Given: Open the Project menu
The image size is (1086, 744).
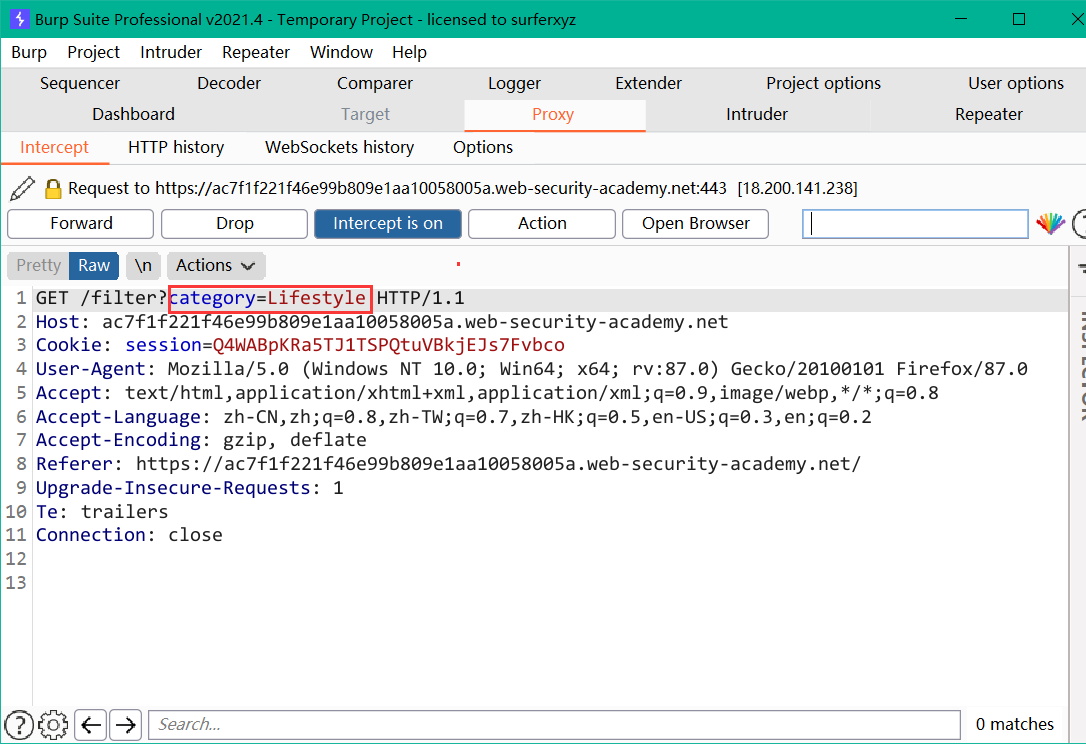Looking at the screenshot, I should click(x=94, y=53).
